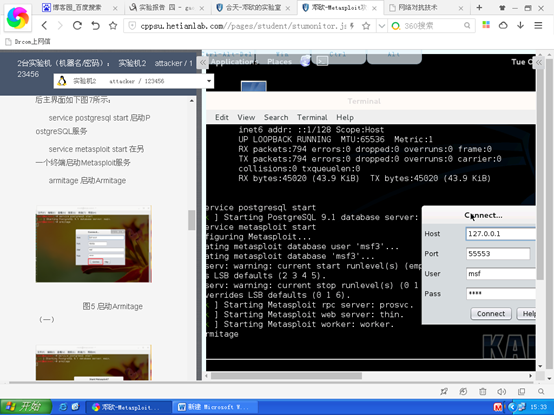Screen dimensions: 554x415
Task: Click the 360 browser logo icon
Action: [x=18, y=18]
